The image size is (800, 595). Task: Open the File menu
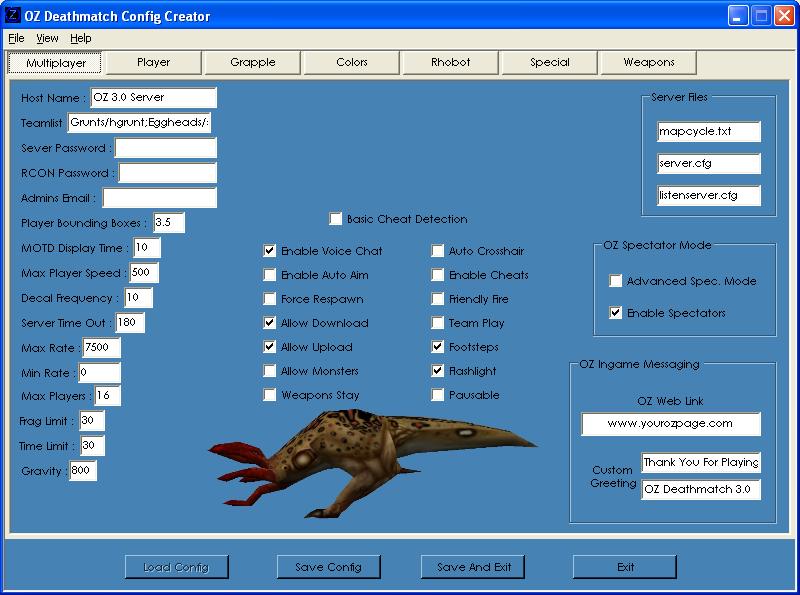pos(16,38)
